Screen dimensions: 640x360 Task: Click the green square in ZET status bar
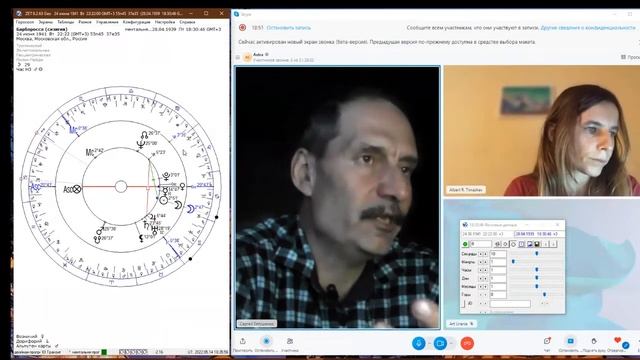pyautogui.click(x=104, y=352)
